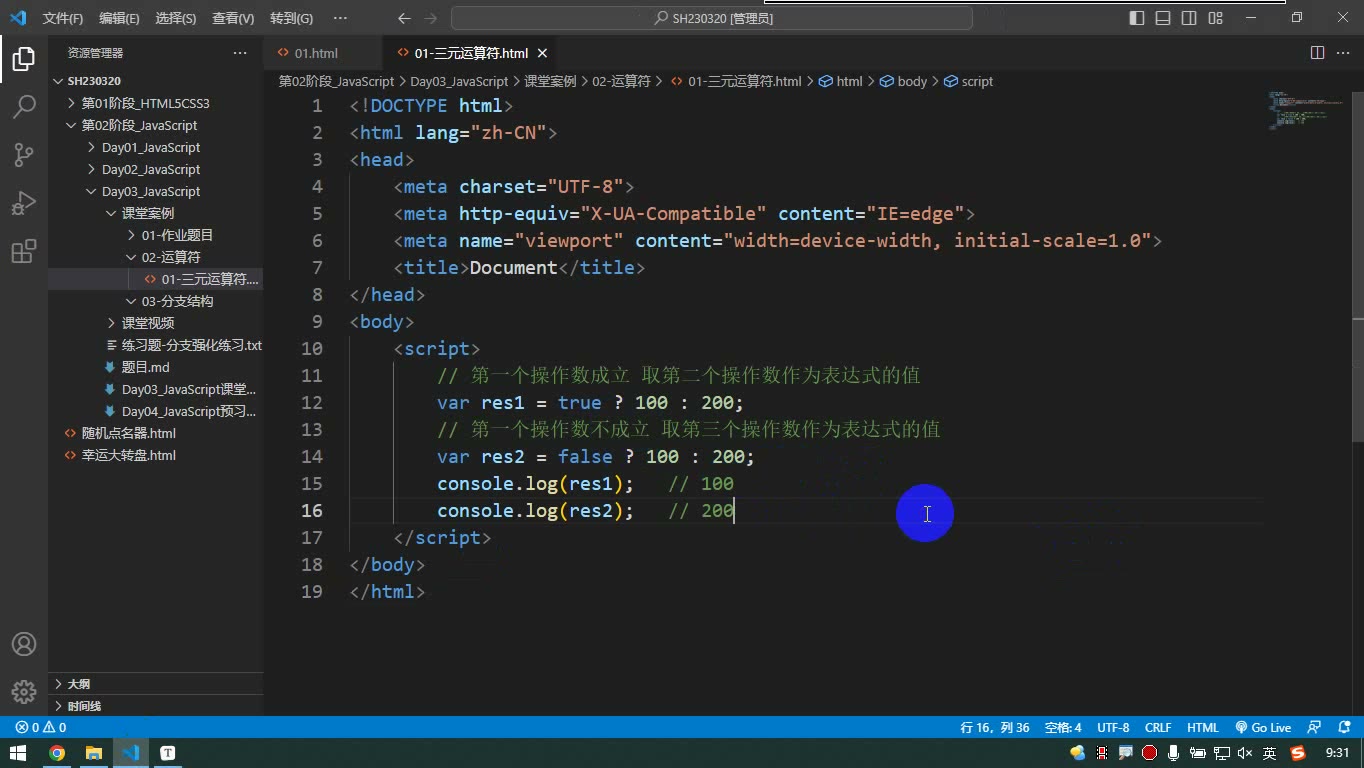Screen dimensions: 1364x768
Task: Open the Search view in the activity bar
Action: tap(24, 106)
